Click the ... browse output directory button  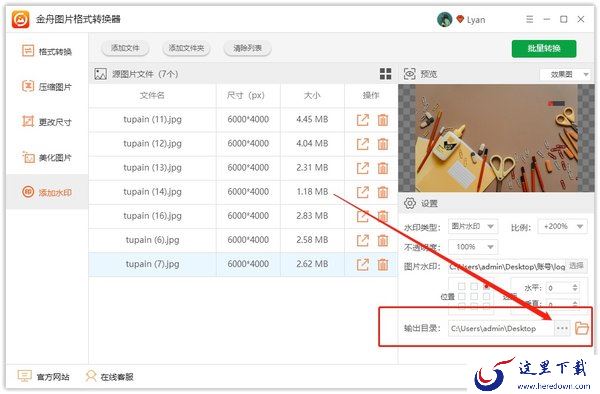(x=562, y=328)
